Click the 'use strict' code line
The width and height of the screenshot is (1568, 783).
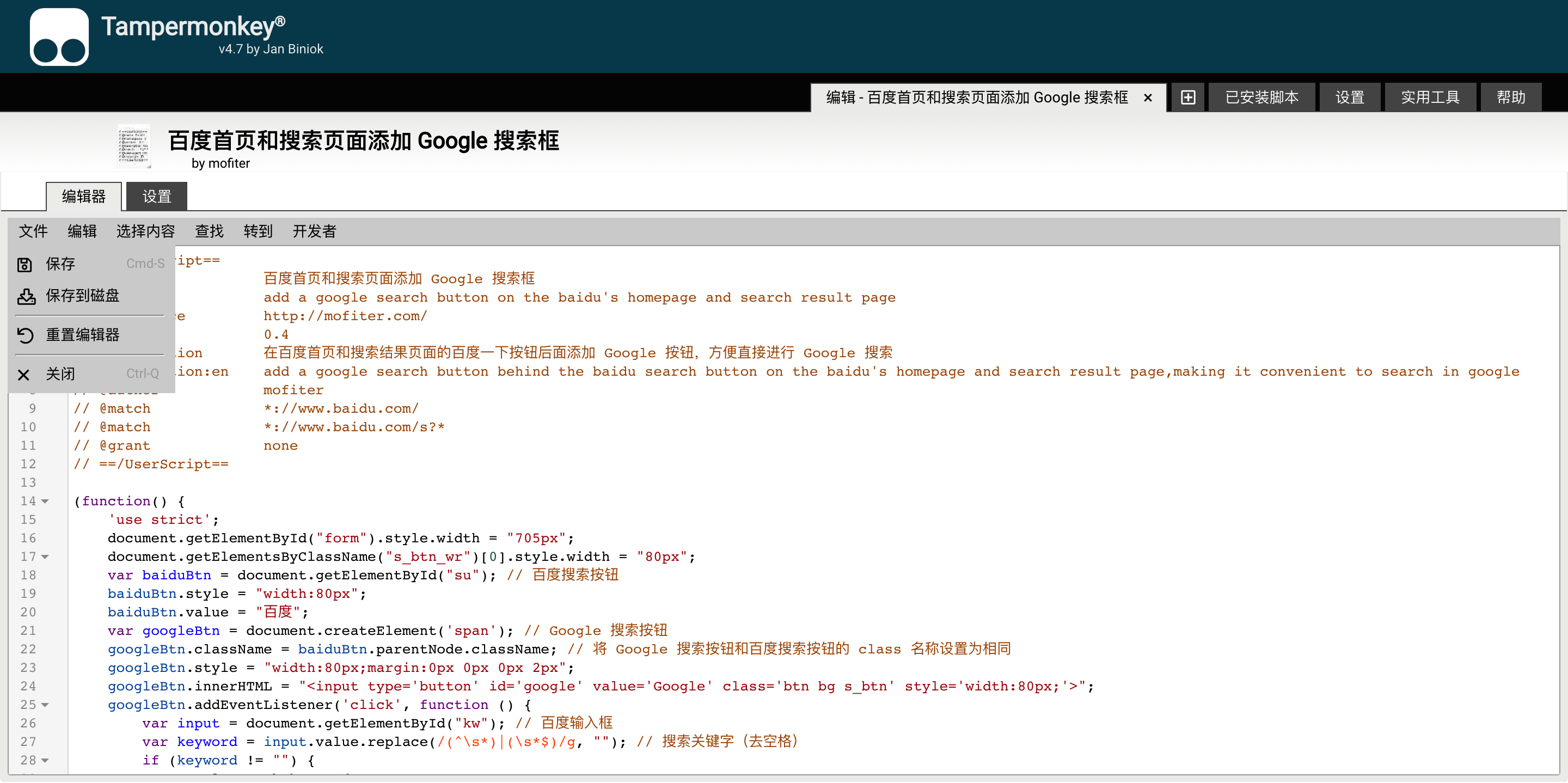[163, 520]
